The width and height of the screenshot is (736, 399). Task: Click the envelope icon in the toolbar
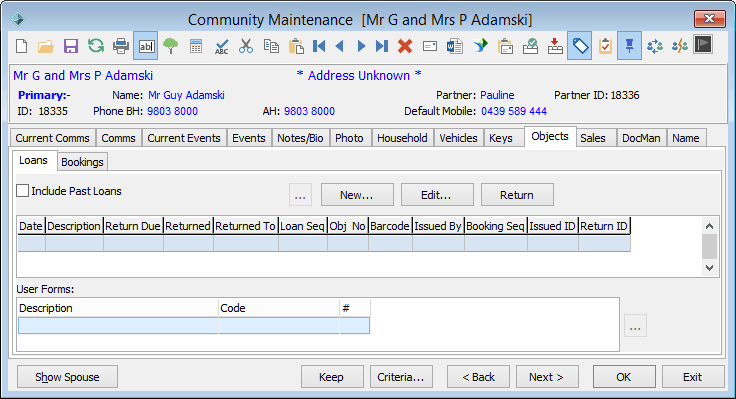click(x=430, y=46)
